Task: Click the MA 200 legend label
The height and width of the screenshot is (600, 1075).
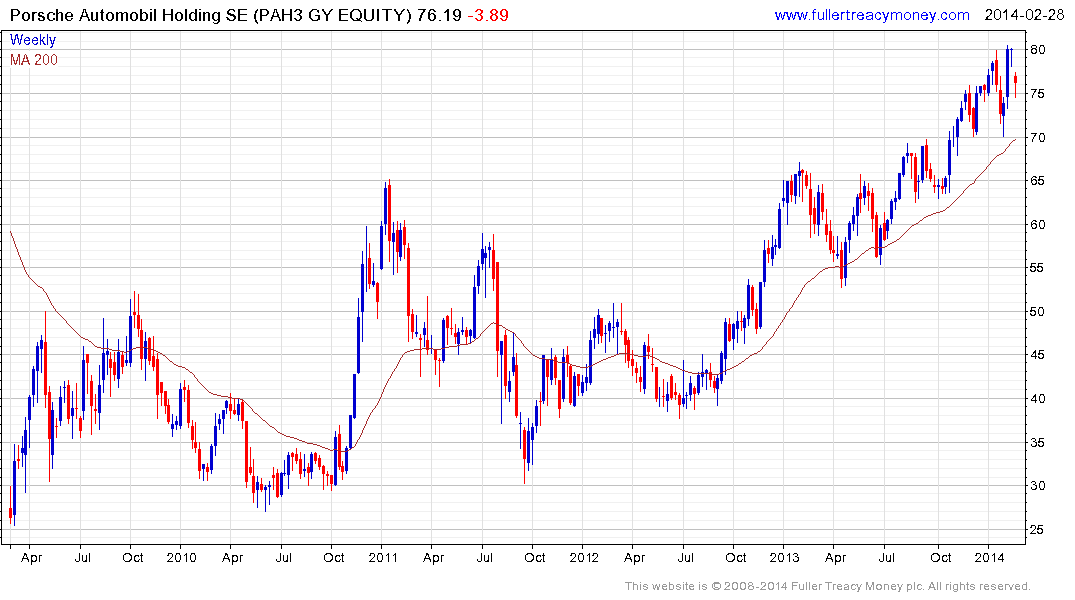Action: click(34, 60)
